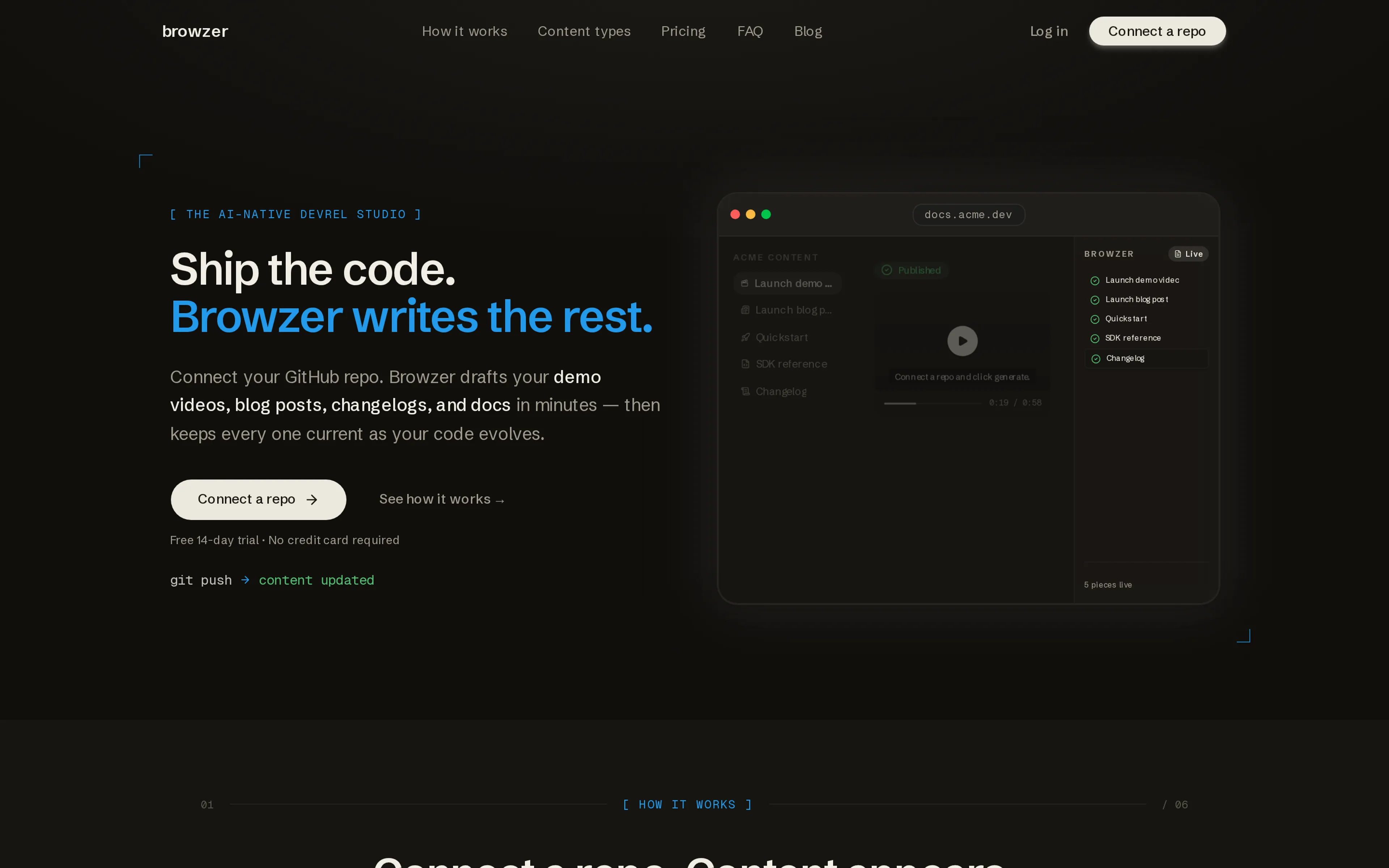The width and height of the screenshot is (1389, 868).
Task: Click the Launch blog post row in Browzer panel
Action: click(x=1146, y=300)
